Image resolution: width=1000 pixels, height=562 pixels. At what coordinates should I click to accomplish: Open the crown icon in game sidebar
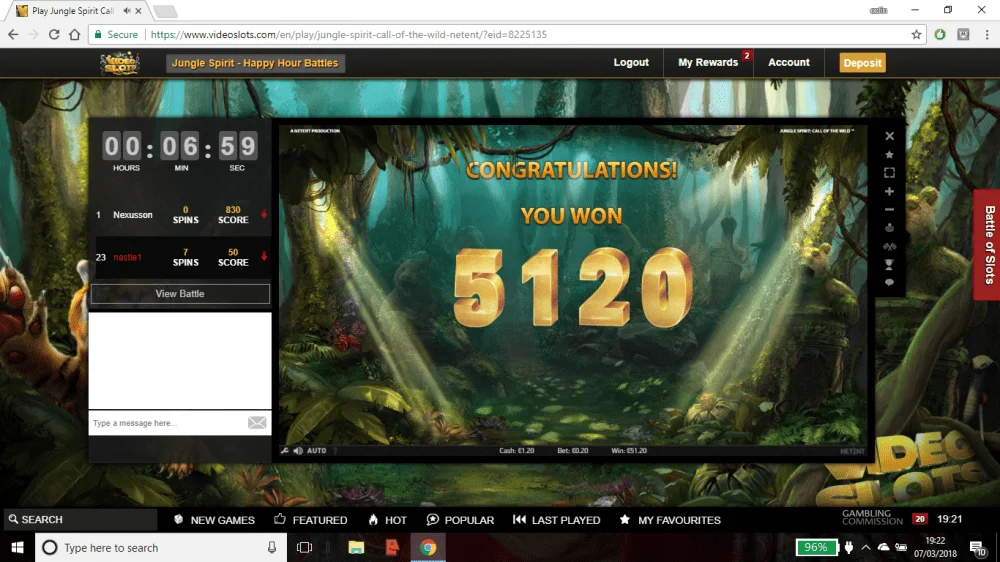point(889,228)
